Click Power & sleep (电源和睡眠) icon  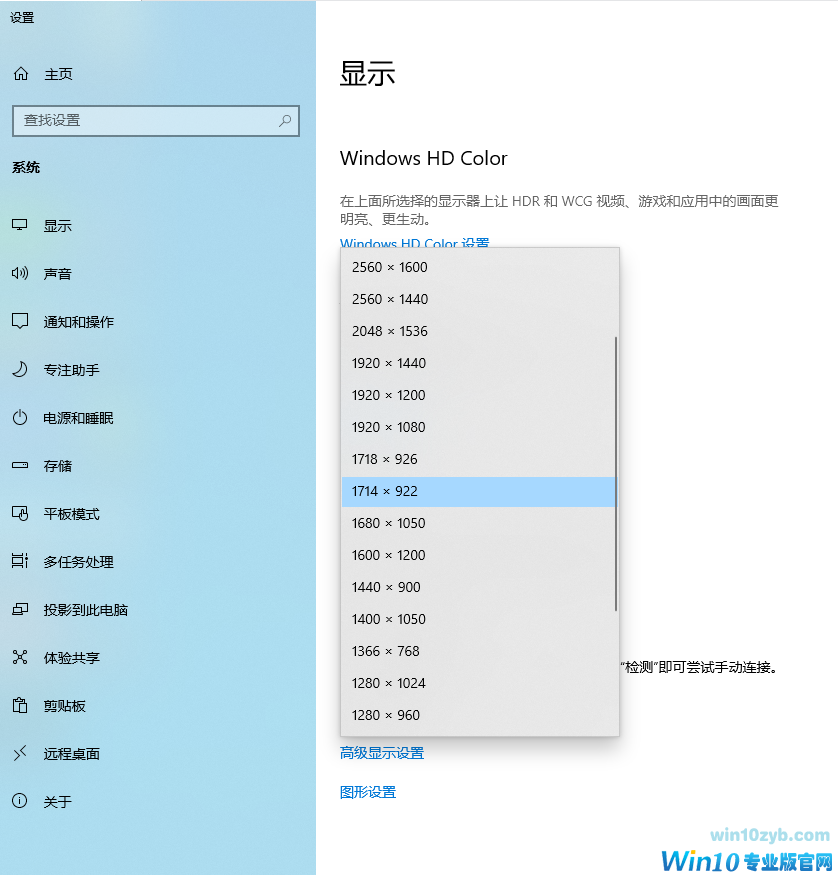click(20, 418)
